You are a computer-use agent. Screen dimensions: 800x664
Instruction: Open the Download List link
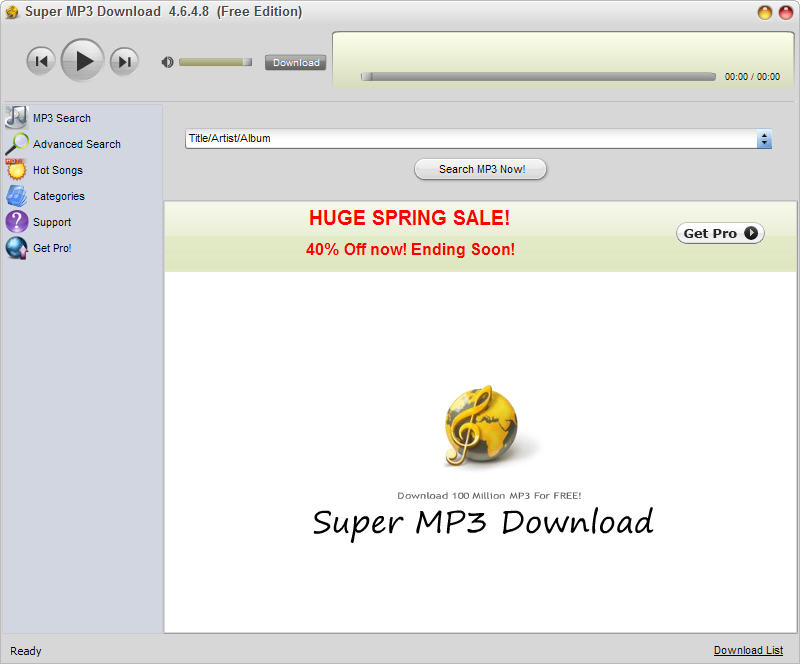(x=748, y=650)
